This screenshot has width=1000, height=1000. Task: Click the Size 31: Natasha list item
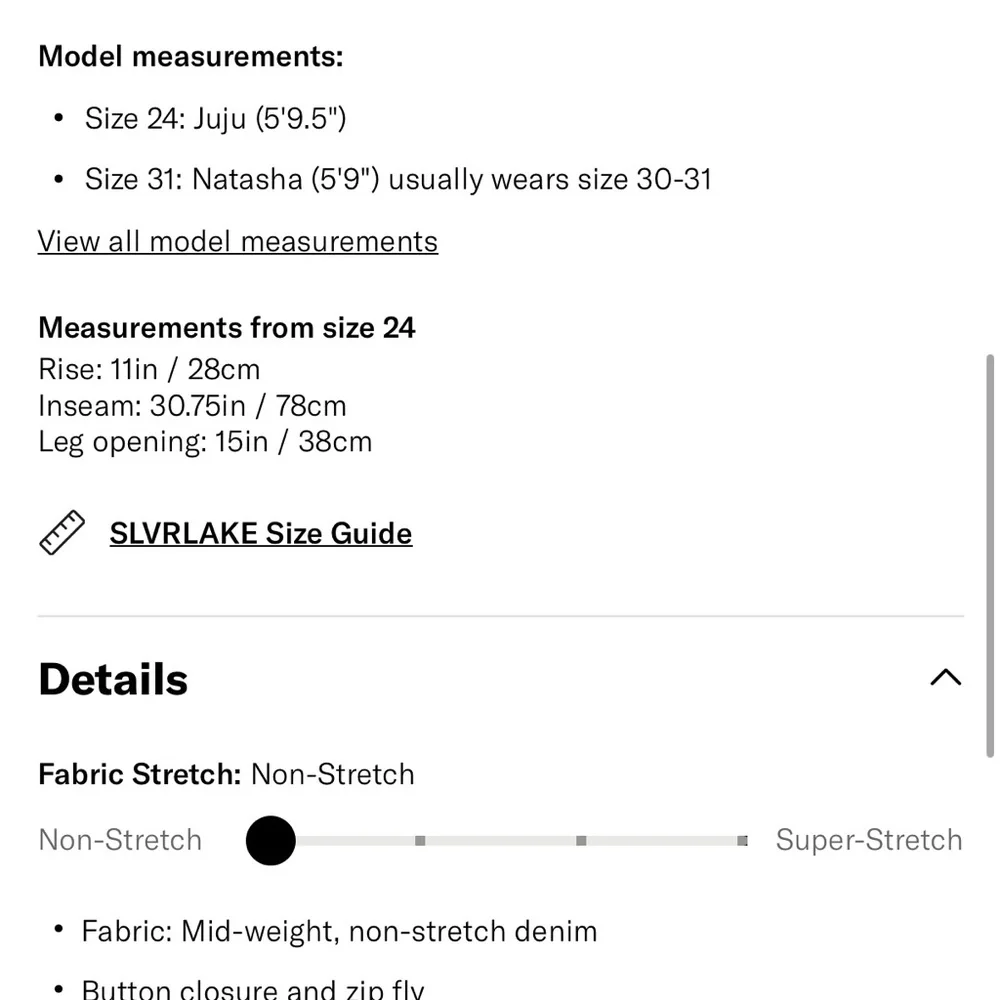(x=398, y=179)
